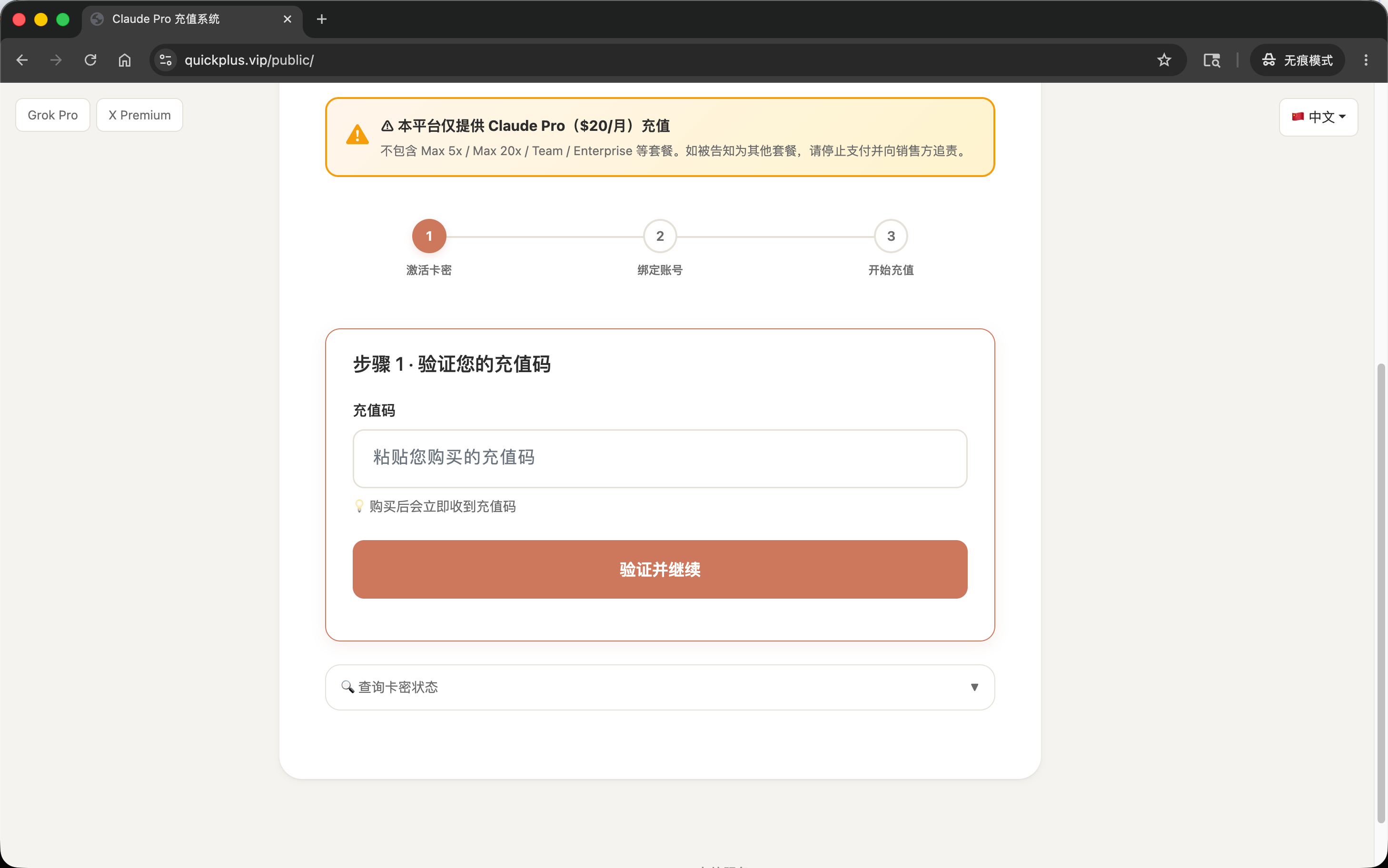The image size is (1388, 868).
Task: Click the browser back arrow
Action: click(x=22, y=59)
